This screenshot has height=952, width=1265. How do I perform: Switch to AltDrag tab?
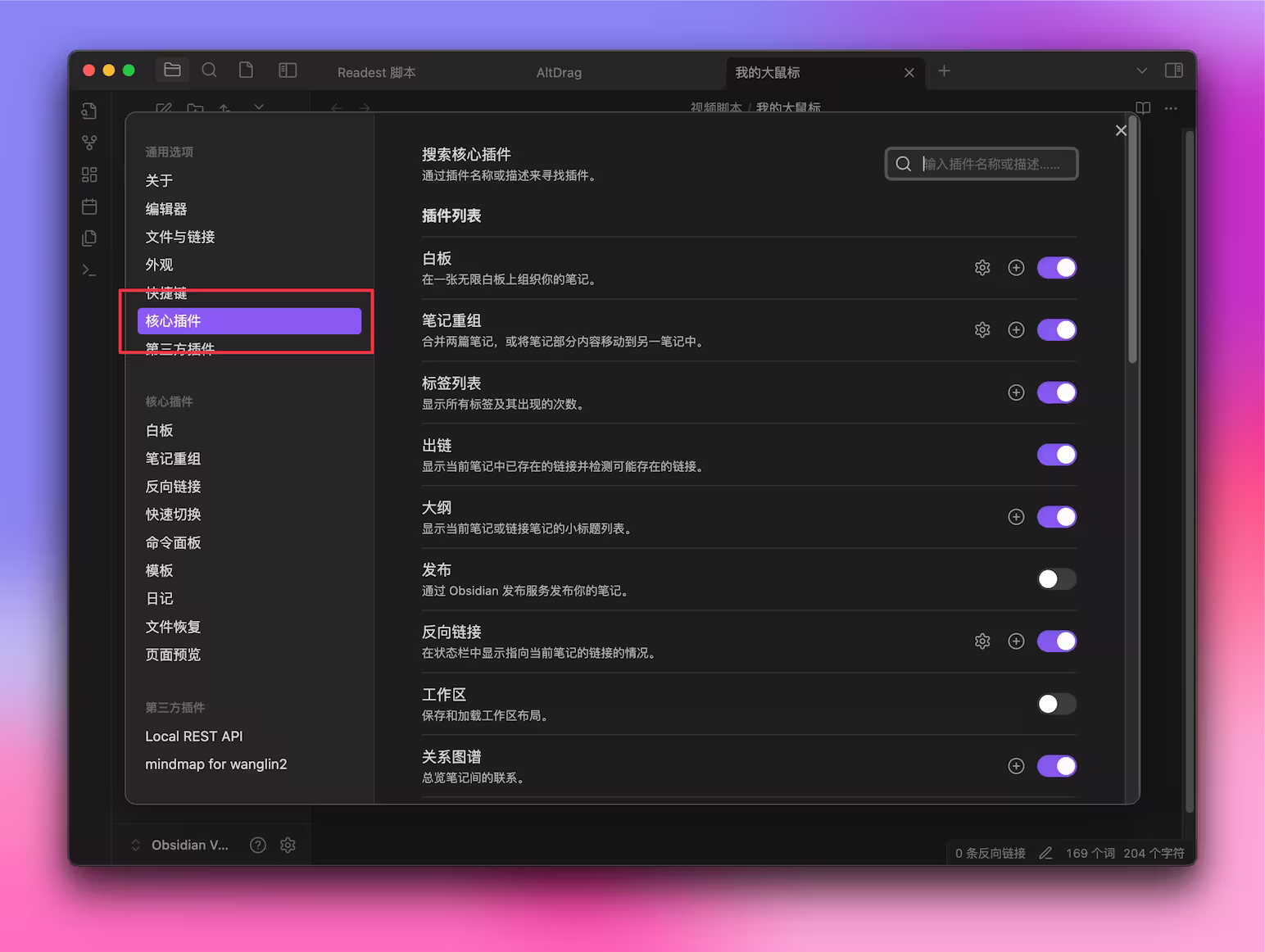point(559,73)
